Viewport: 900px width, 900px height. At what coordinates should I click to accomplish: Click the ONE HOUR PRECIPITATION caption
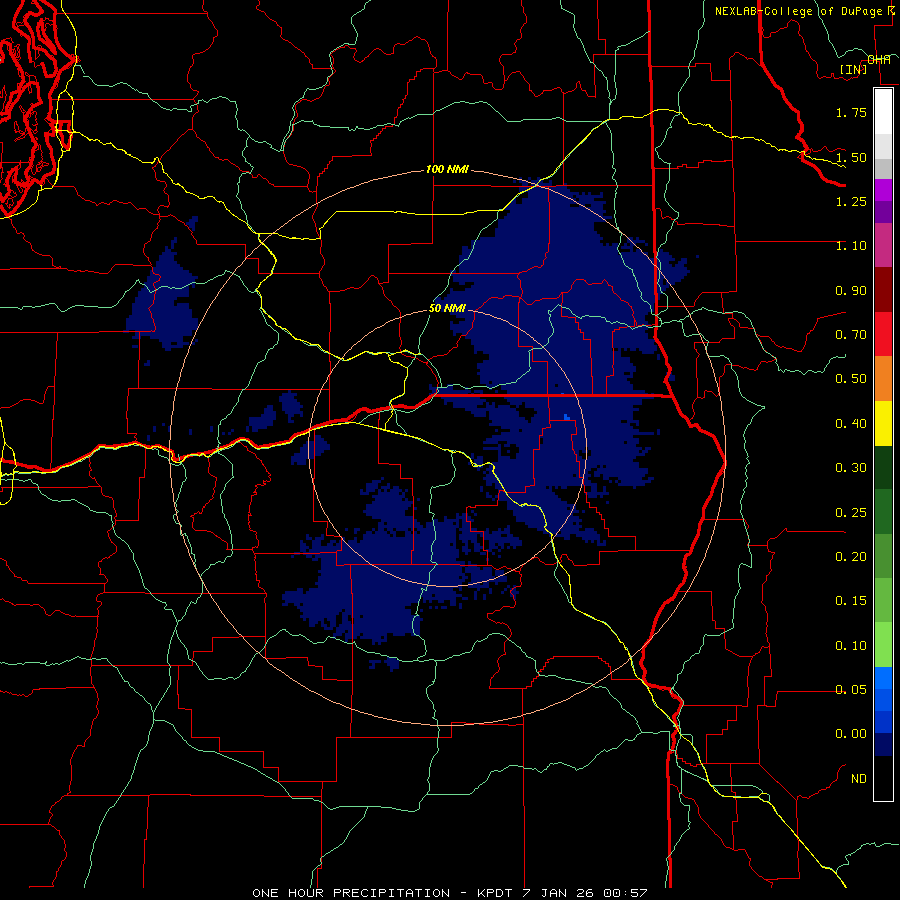click(x=351, y=893)
